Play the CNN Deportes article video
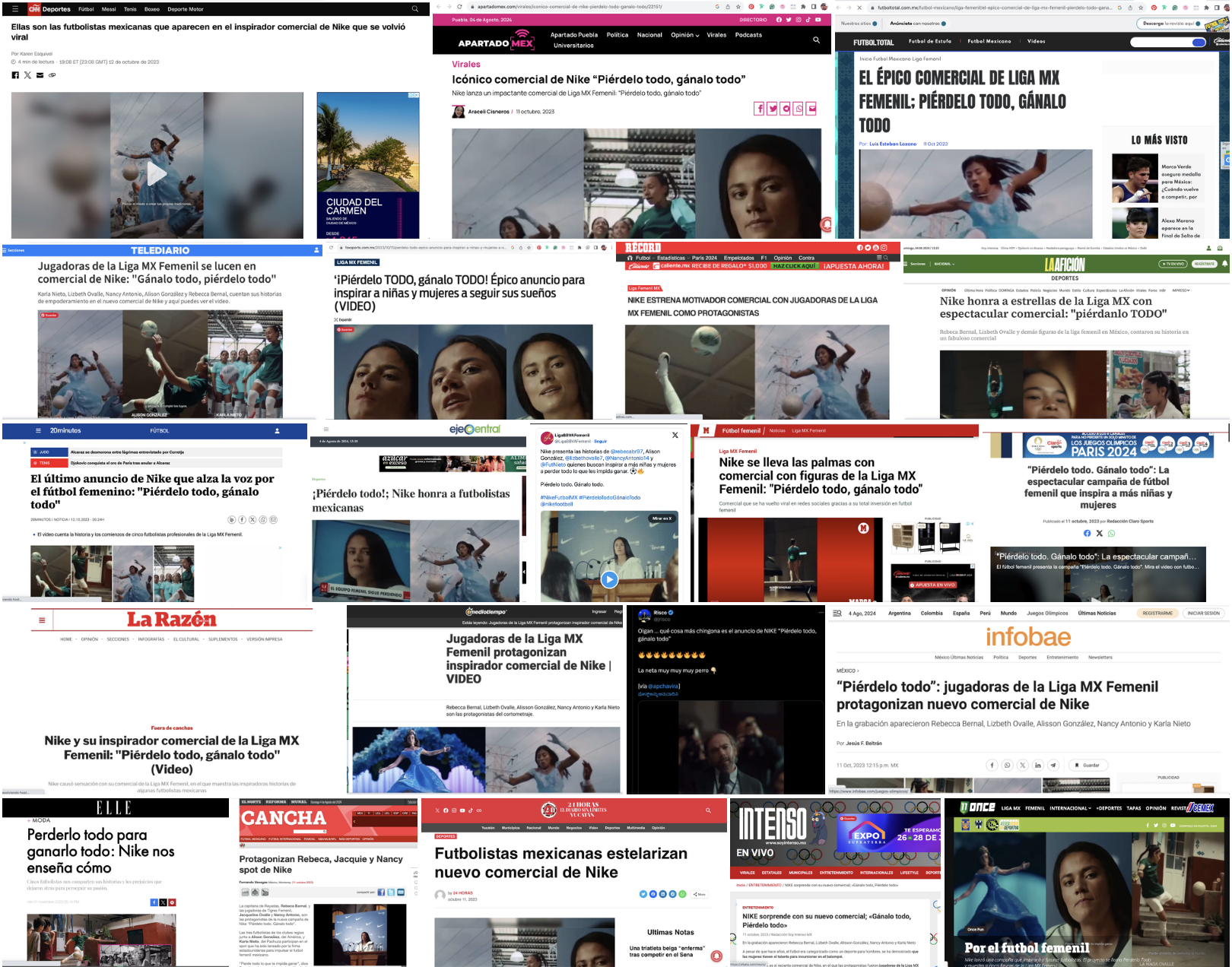 (x=157, y=173)
